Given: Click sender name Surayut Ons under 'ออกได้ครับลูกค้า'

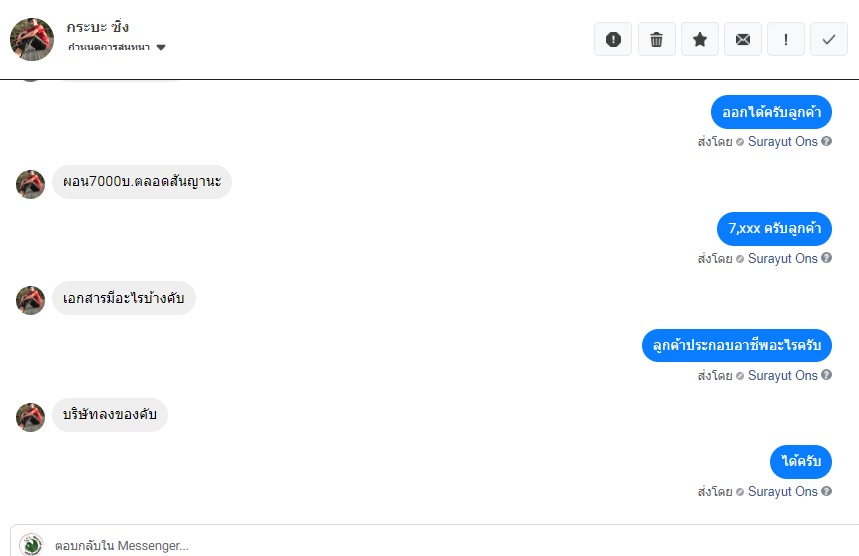Looking at the screenshot, I should click(x=782, y=142).
